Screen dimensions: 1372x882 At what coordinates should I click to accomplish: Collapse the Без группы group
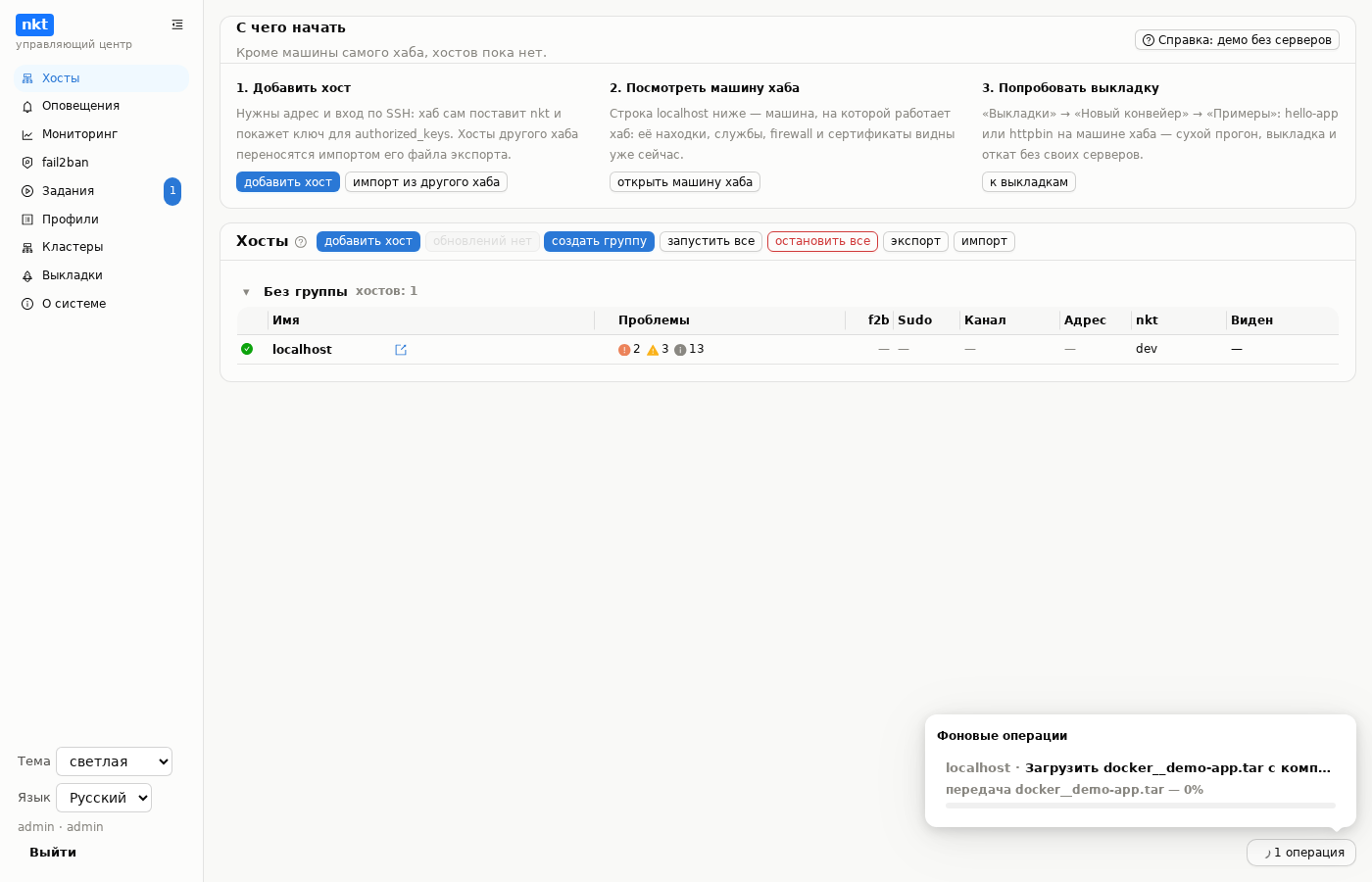click(x=246, y=292)
